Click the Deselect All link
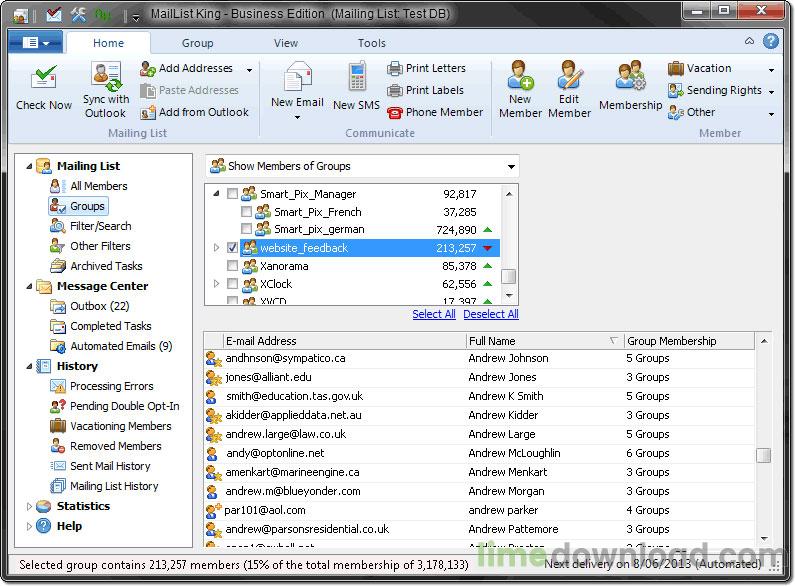This screenshot has width=795, height=586. [491, 314]
